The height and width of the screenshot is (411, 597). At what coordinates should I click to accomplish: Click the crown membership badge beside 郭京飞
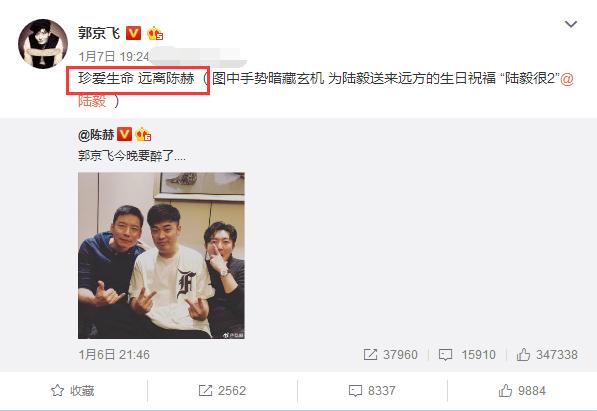(x=155, y=34)
